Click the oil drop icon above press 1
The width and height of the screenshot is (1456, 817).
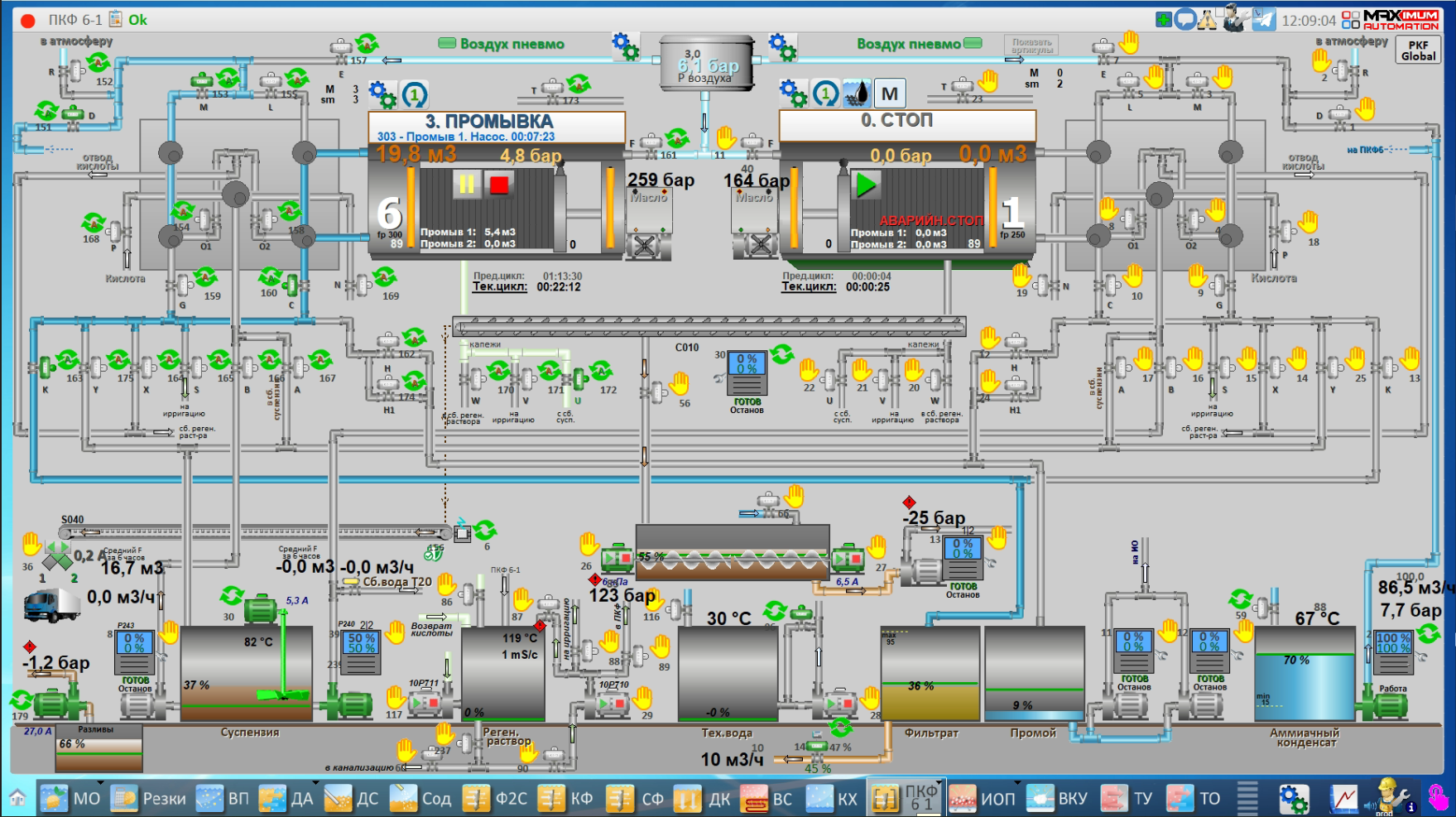[857, 94]
